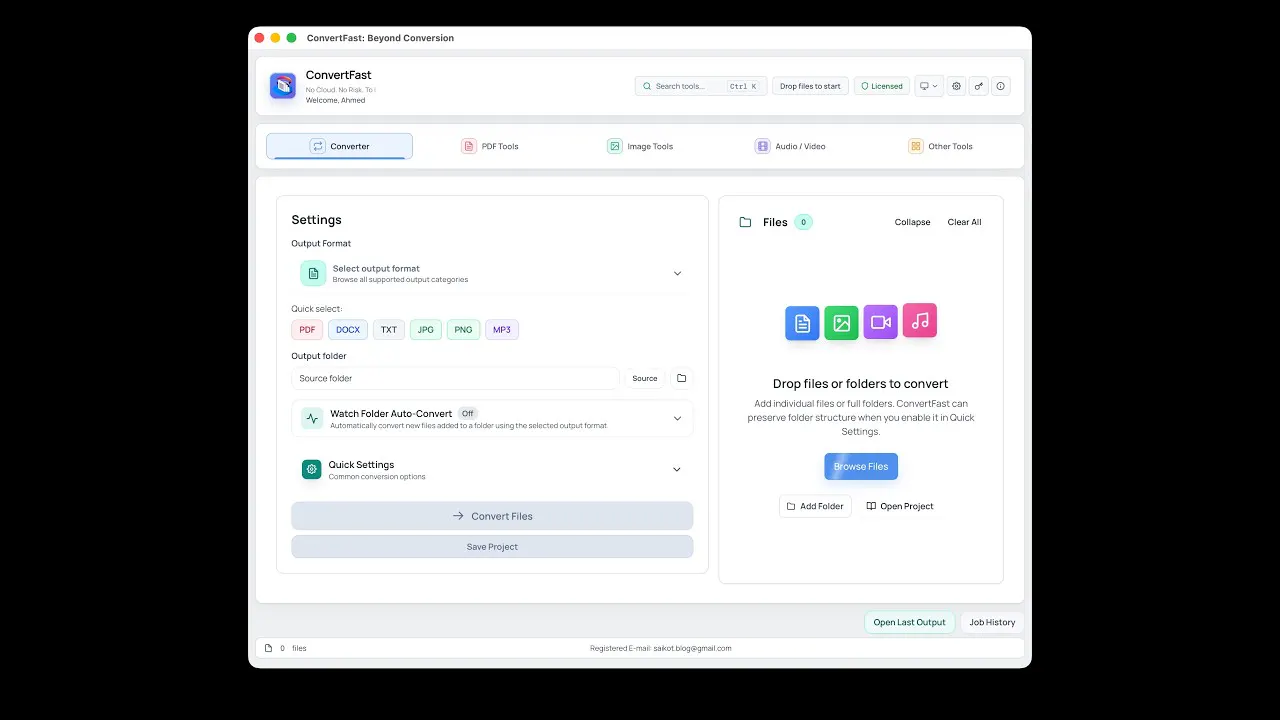Choose the JPG quick select format
This screenshot has height=720, width=1280.
[x=426, y=330]
